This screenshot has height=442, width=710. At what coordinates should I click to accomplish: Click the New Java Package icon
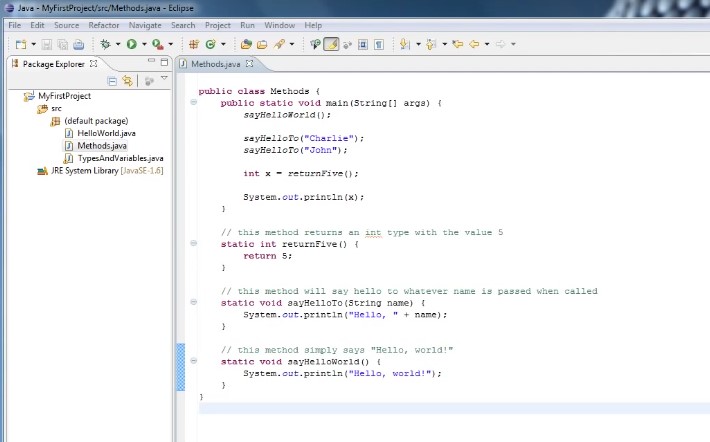point(194,44)
